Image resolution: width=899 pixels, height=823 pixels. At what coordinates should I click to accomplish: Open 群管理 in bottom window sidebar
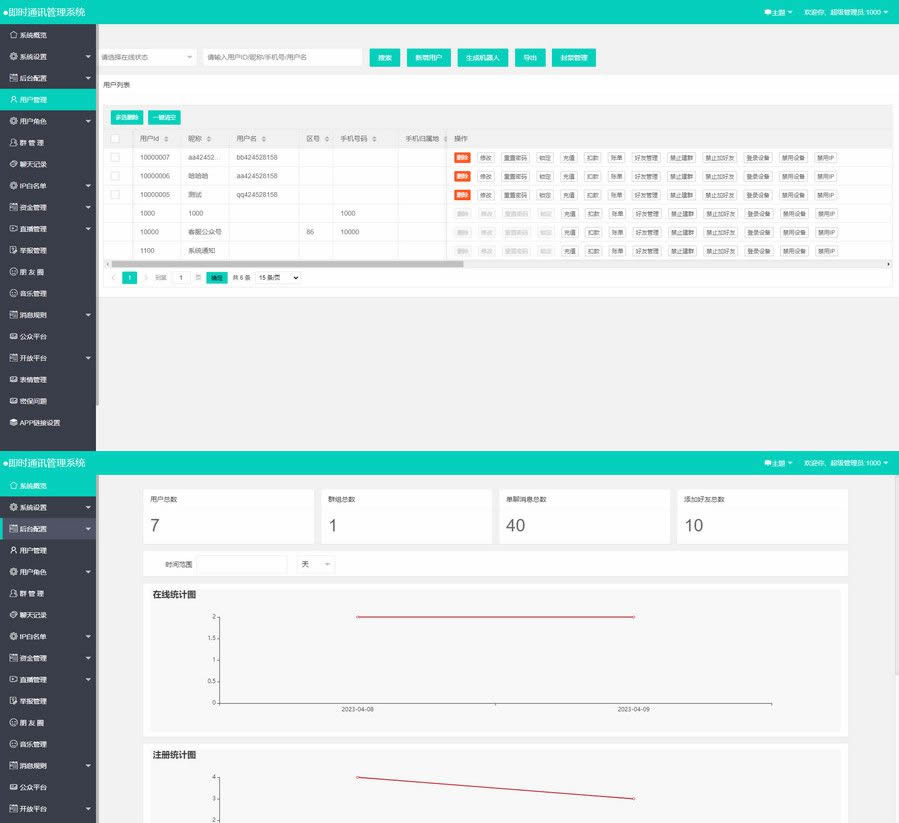tap(48, 593)
